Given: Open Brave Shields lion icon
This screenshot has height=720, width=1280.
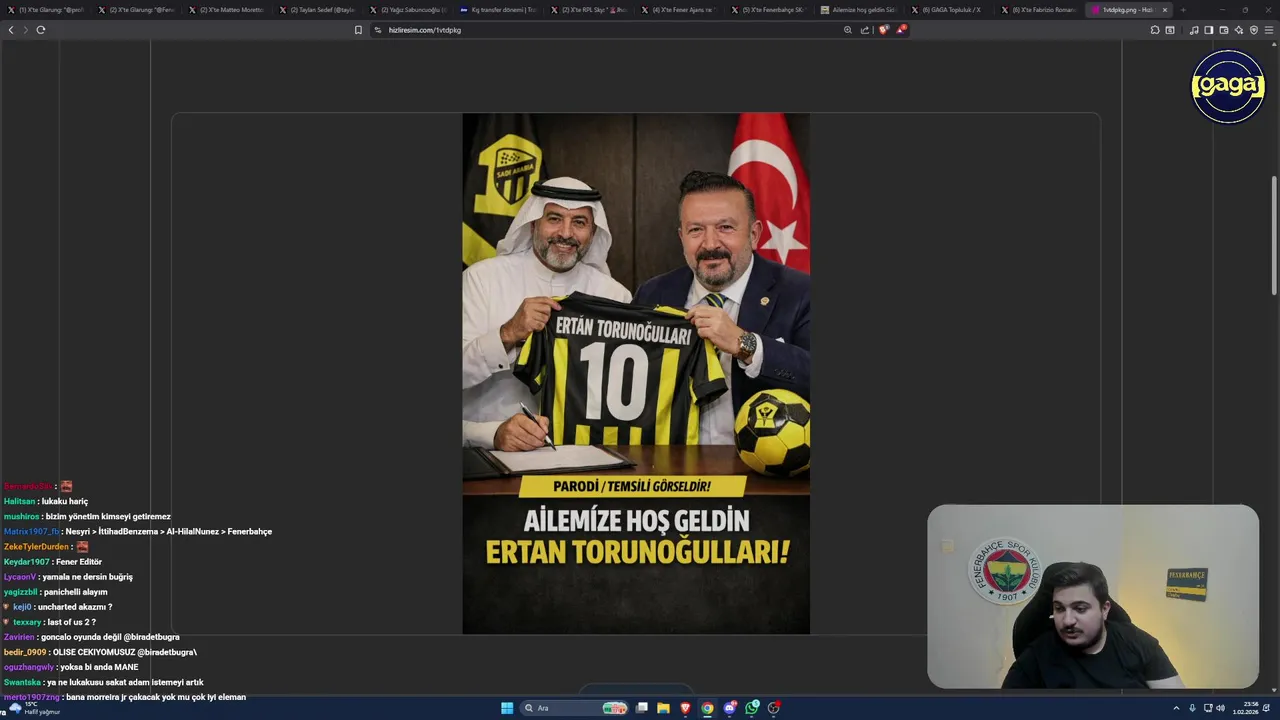Looking at the screenshot, I should [x=883, y=30].
